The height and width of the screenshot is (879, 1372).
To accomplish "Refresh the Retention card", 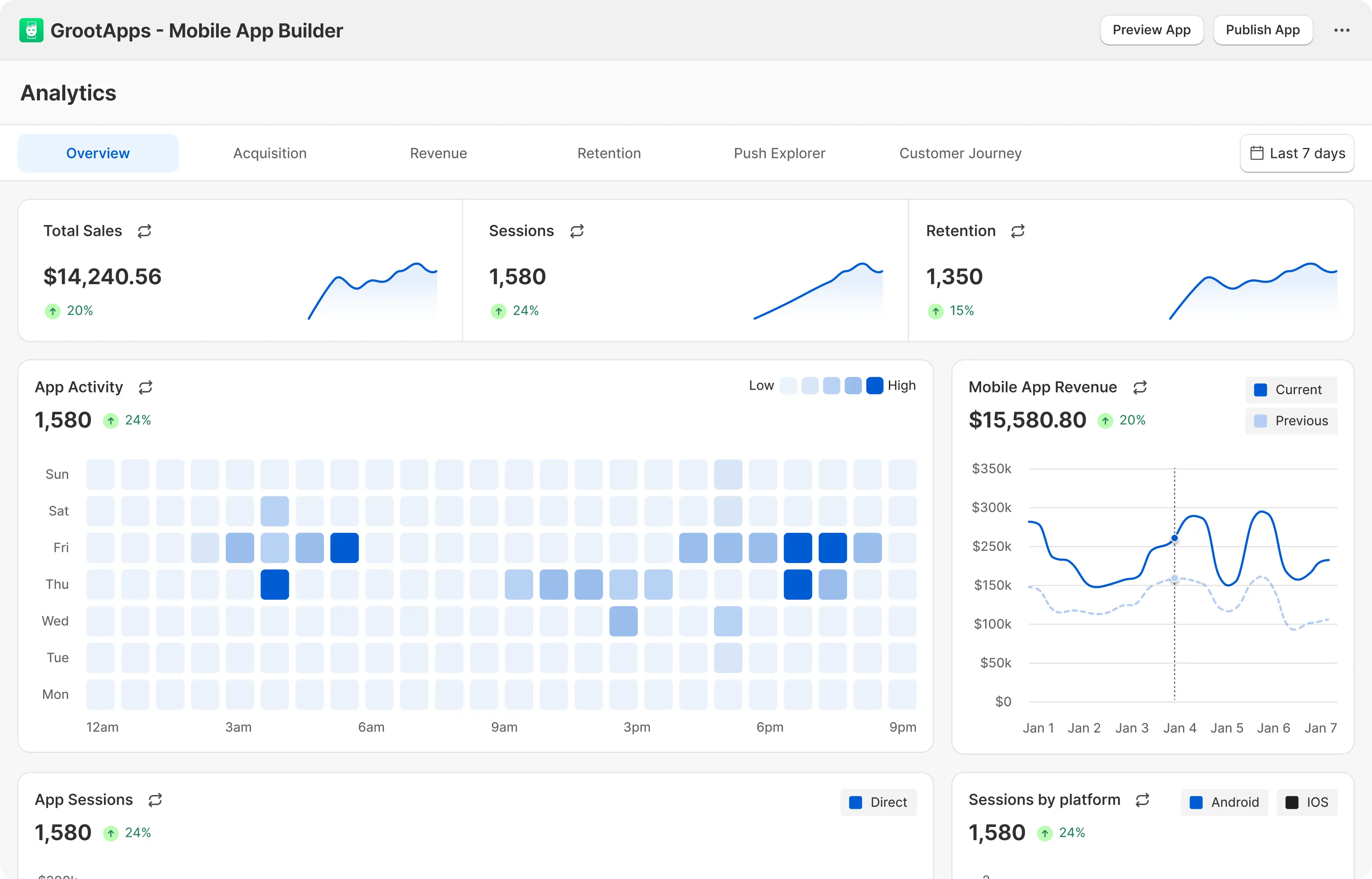I will pos(1018,231).
